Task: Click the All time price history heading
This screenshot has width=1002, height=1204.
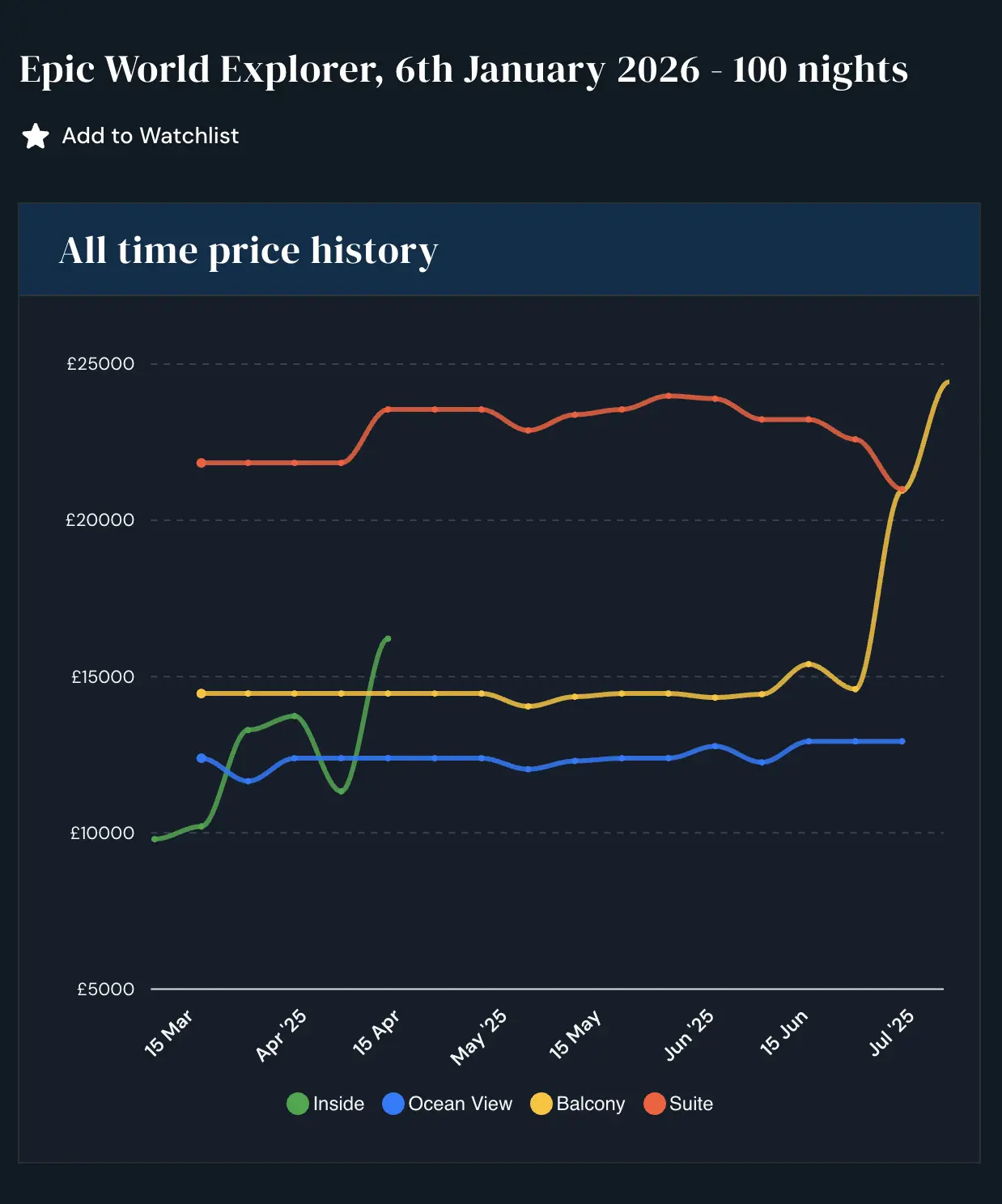Action: pos(248,250)
